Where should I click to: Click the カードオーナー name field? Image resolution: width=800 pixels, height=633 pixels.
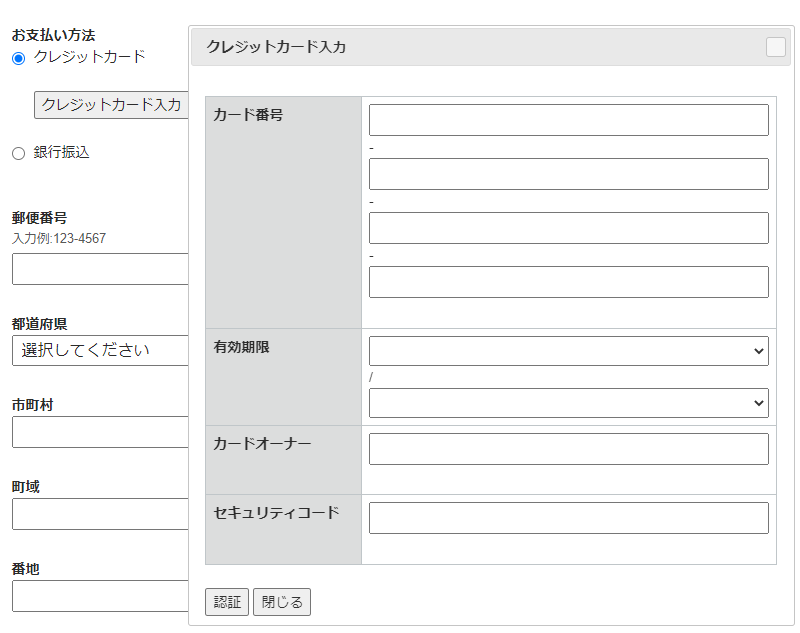568,448
